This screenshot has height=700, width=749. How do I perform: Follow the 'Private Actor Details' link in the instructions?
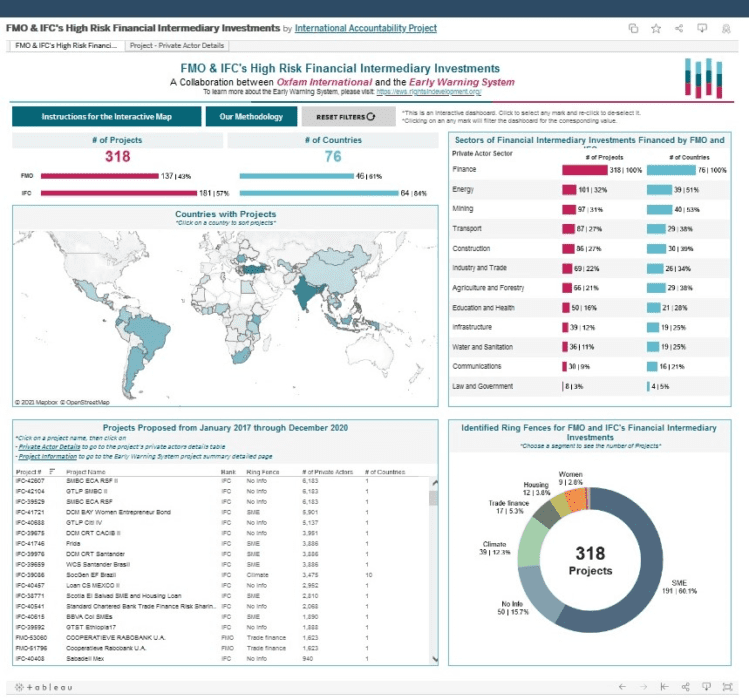coord(49,447)
